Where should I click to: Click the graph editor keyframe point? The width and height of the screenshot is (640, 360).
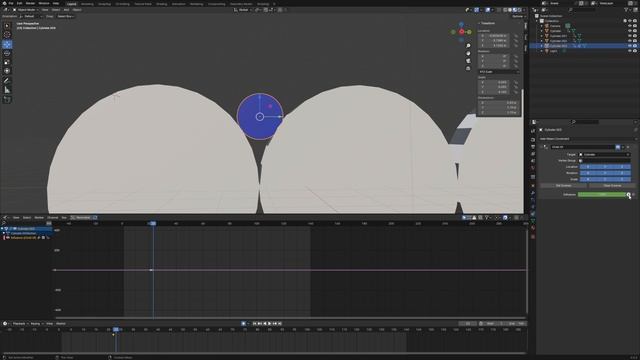coord(151,270)
